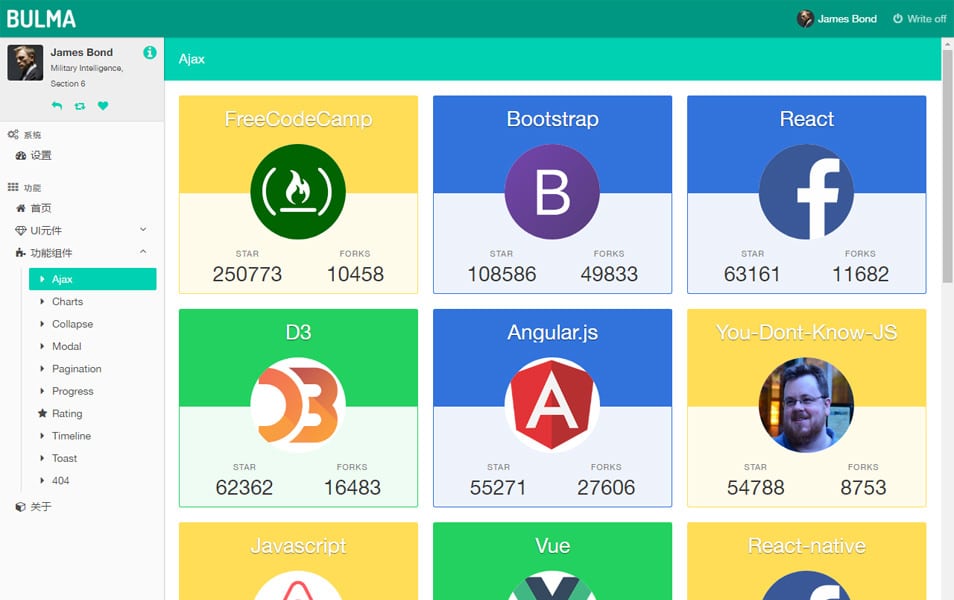Click the React card title
Image resolution: width=954 pixels, height=600 pixels.
806,119
